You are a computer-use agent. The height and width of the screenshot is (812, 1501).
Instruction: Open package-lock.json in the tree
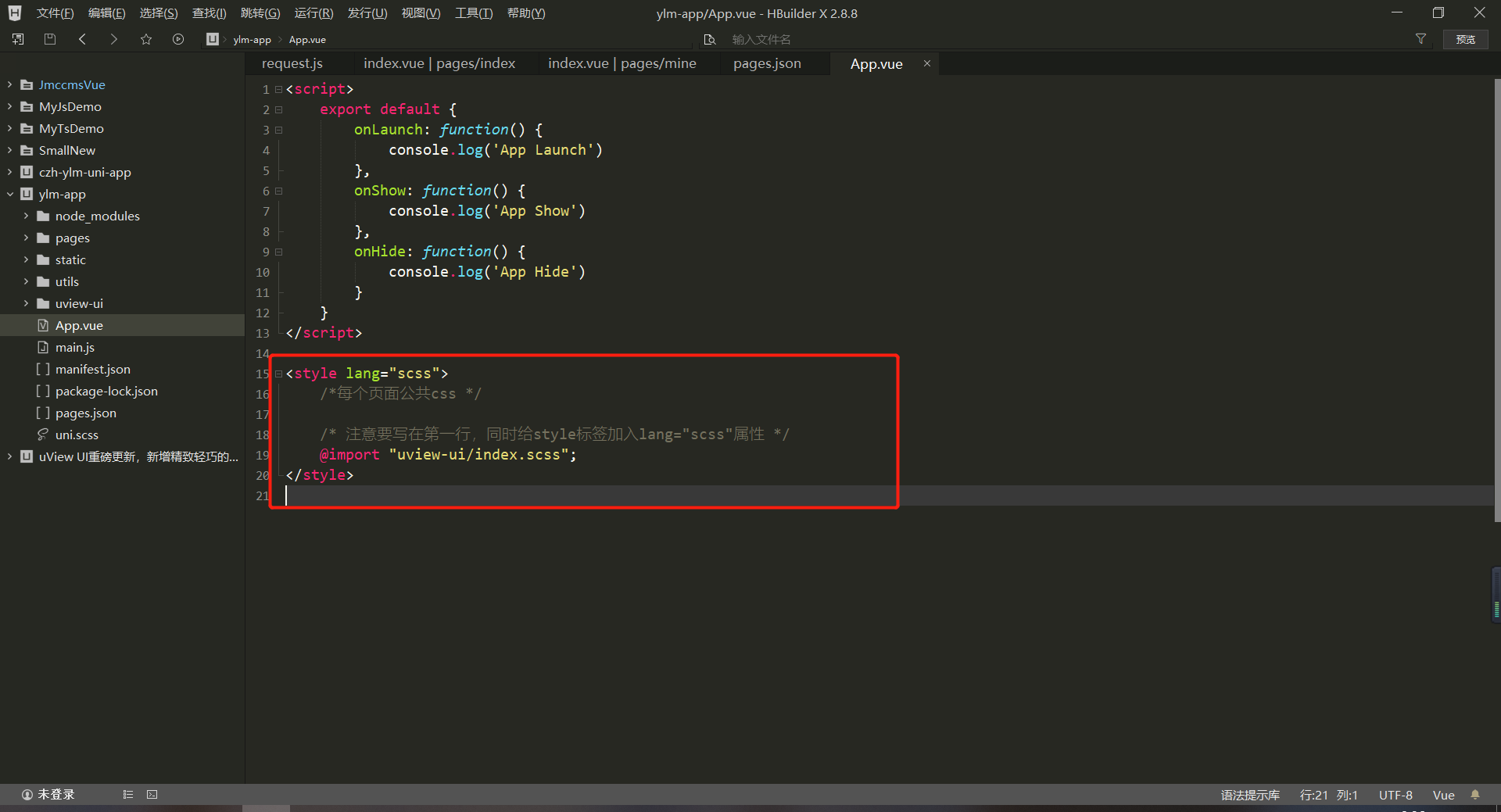point(106,391)
